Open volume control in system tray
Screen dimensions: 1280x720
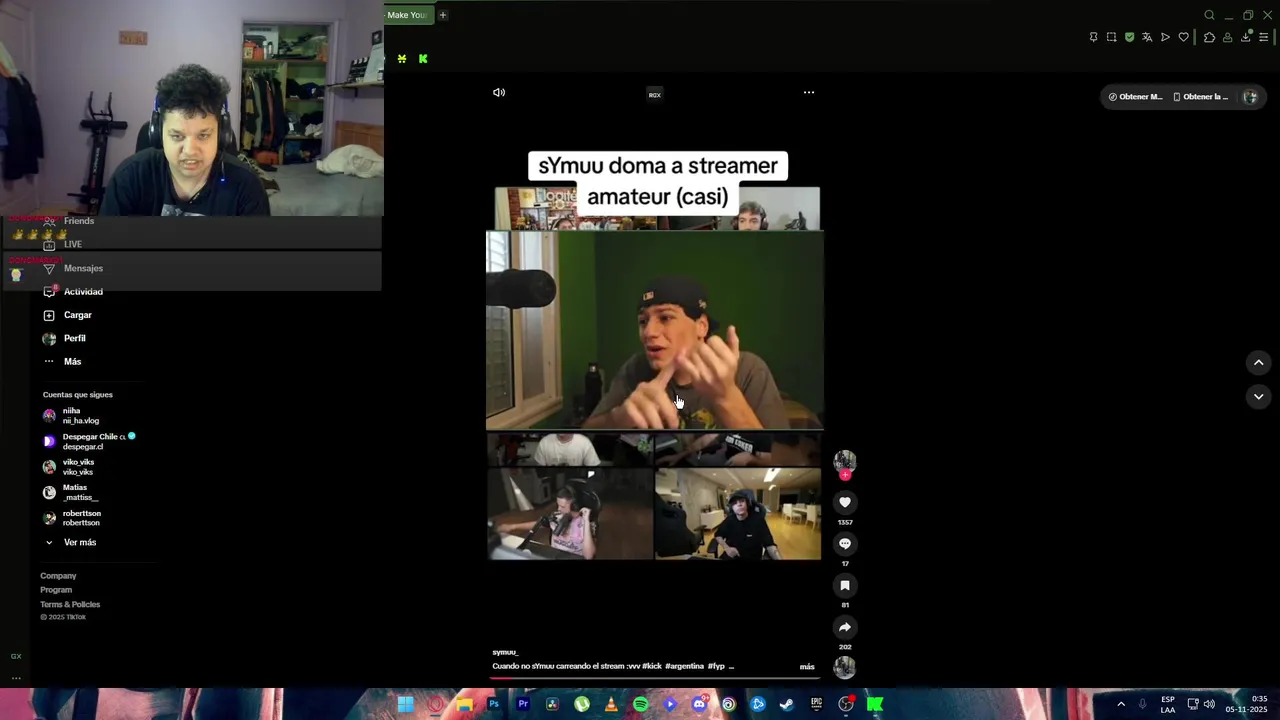[x=1209, y=704]
